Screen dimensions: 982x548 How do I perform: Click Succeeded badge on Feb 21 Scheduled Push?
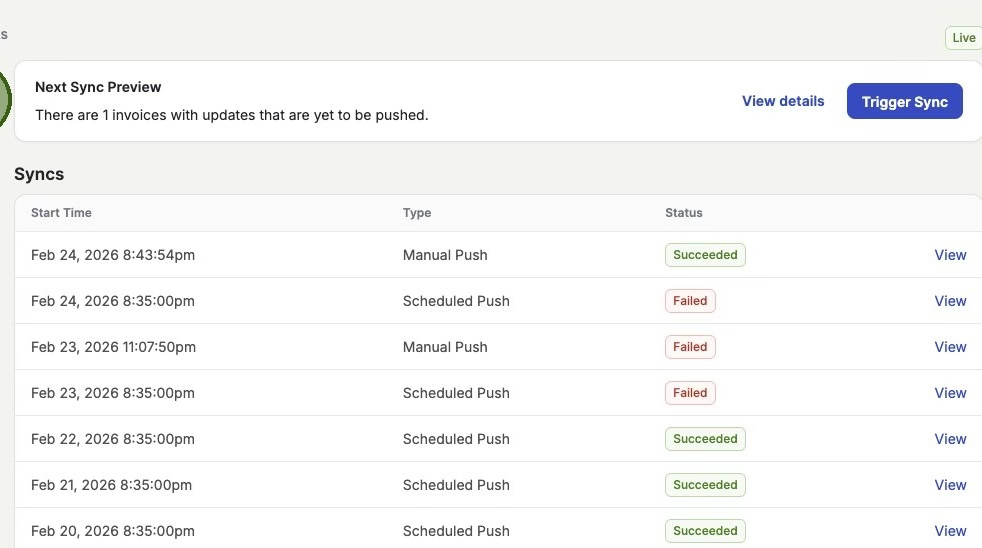(x=705, y=485)
